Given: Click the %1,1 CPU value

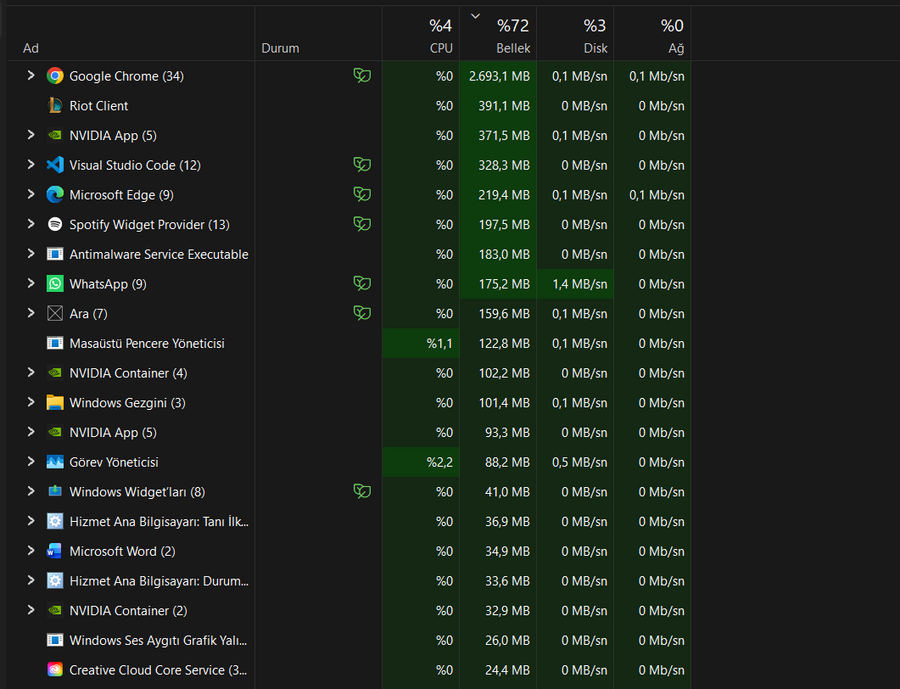Looking at the screenshot, I should pos(439,343).
